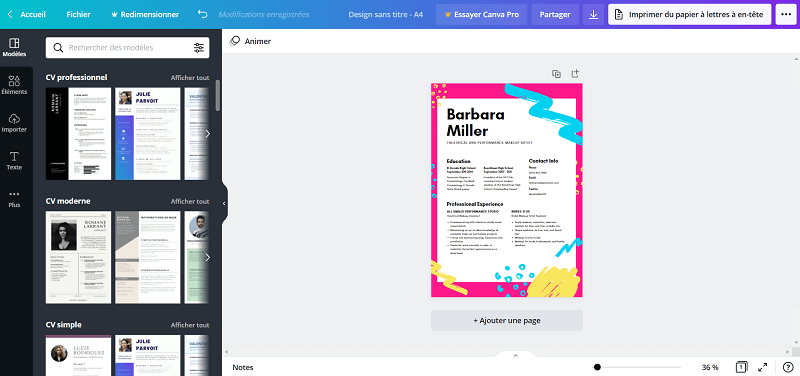Add a new page with the plus-page icon
The width and height of the screenshot is (800, 376).
point(575,74)
